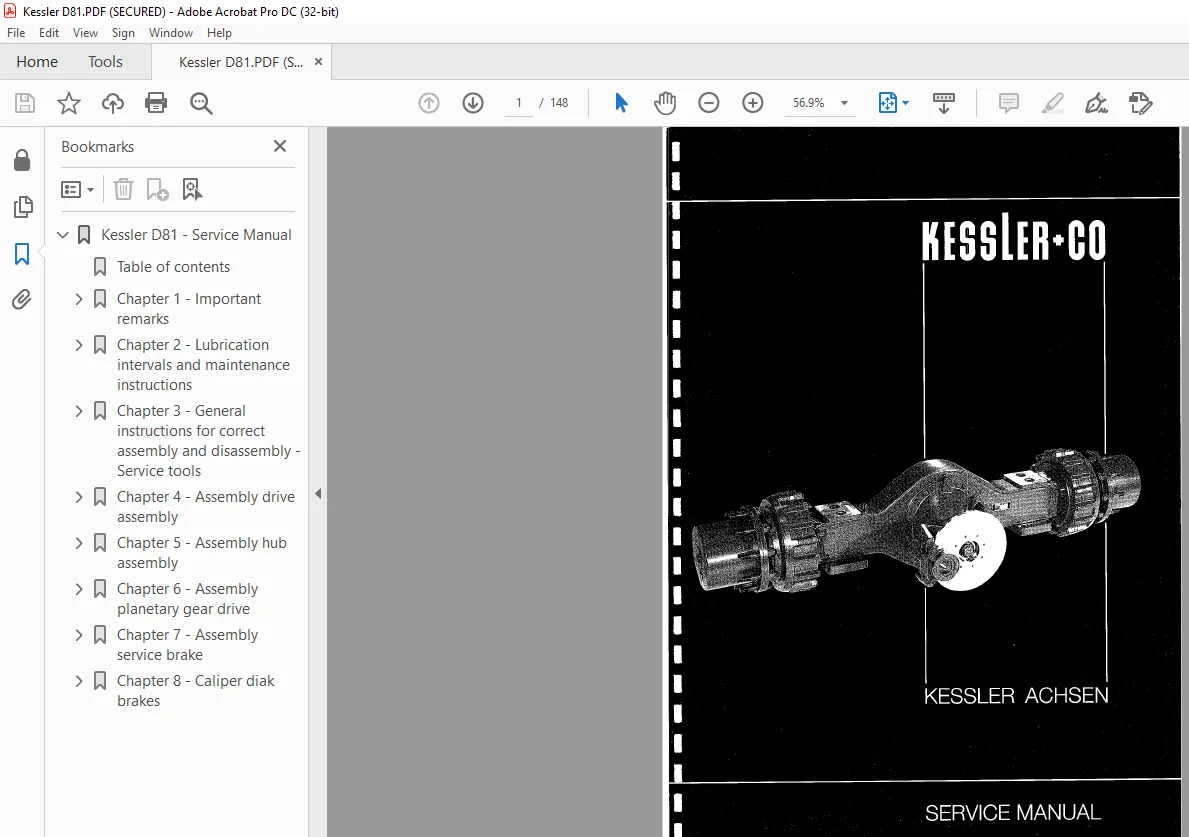Switch to the Tools tab
The height and width of the screenshot is (837, 1189).
click(105, 61)
